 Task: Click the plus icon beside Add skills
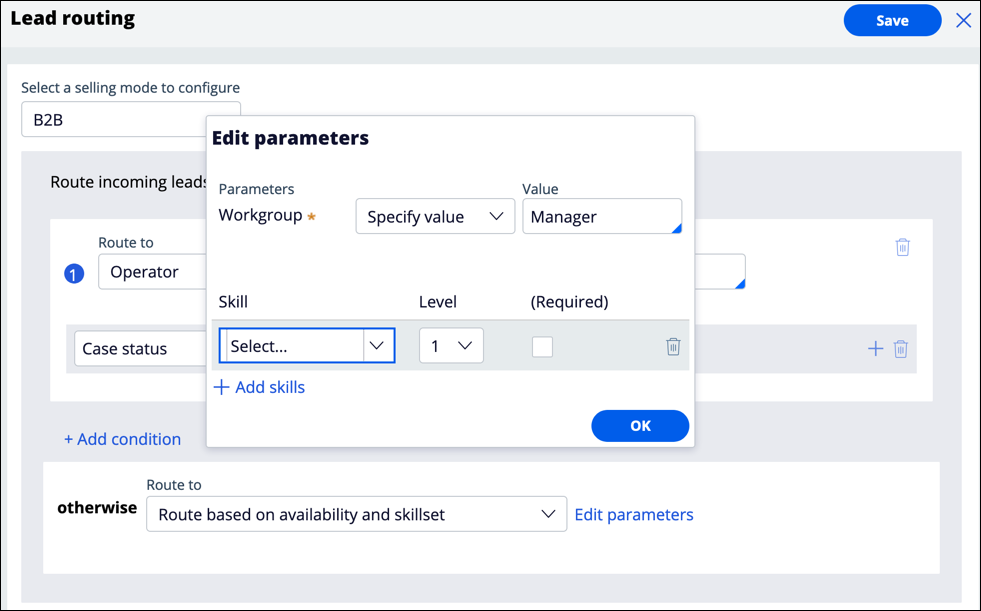pos(222,387)
